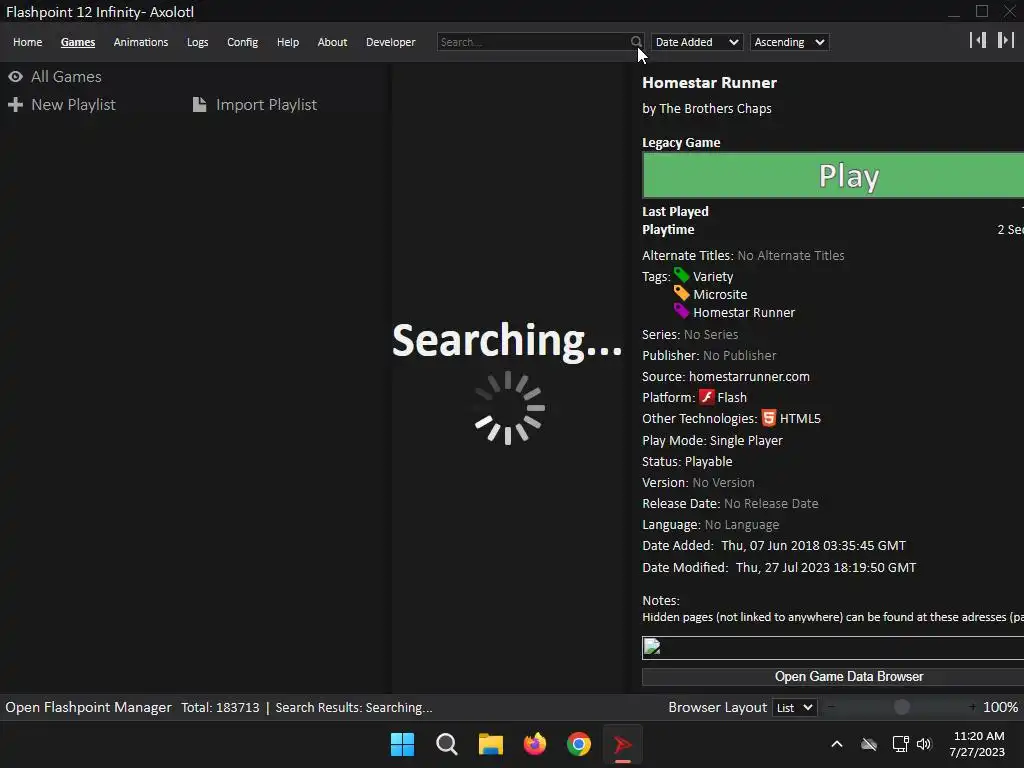Open the About tab

[332, 42]
